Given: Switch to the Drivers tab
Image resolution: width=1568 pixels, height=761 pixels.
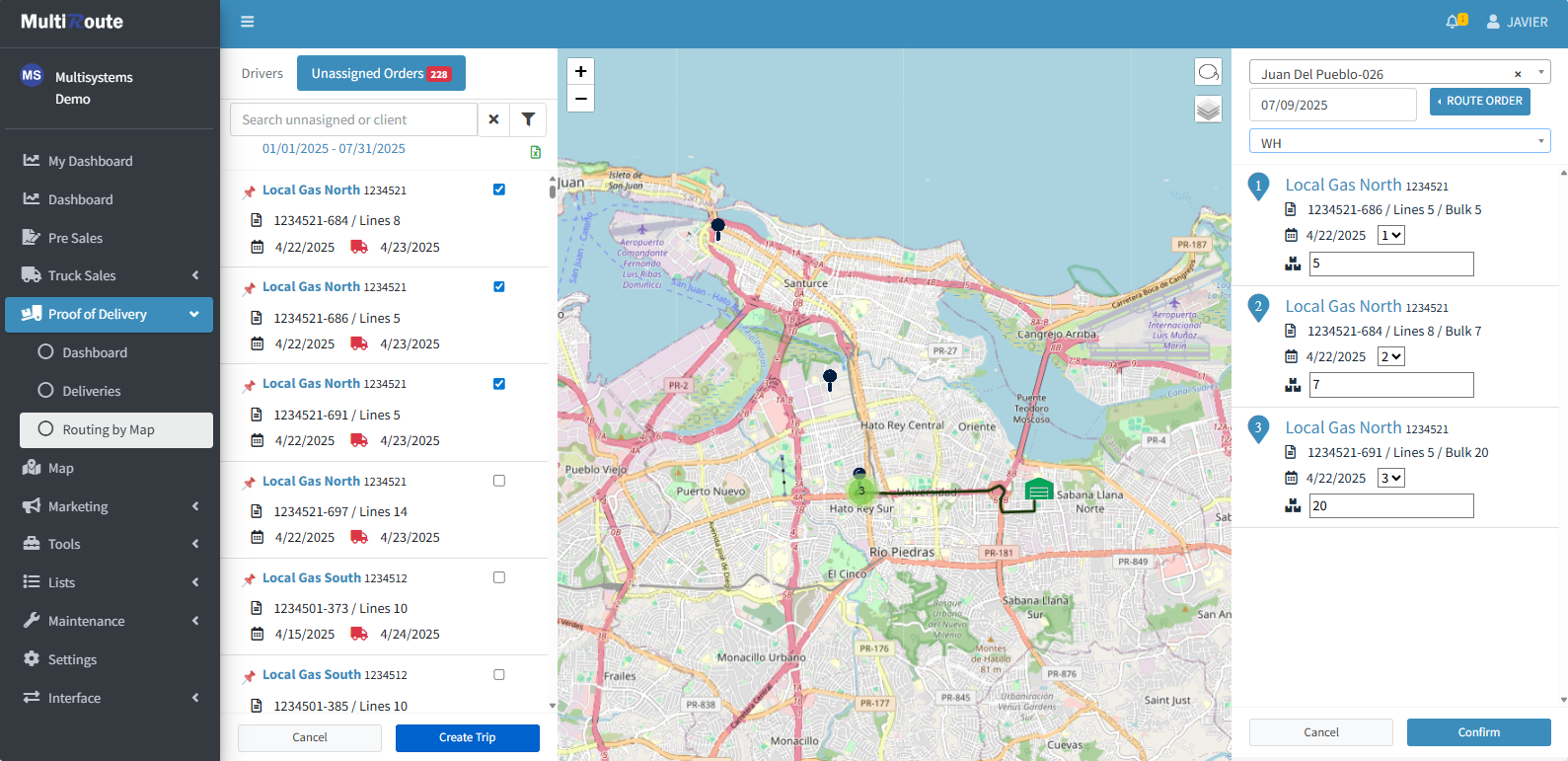Looking at the screenshot, I should click(x=262, y=73).
